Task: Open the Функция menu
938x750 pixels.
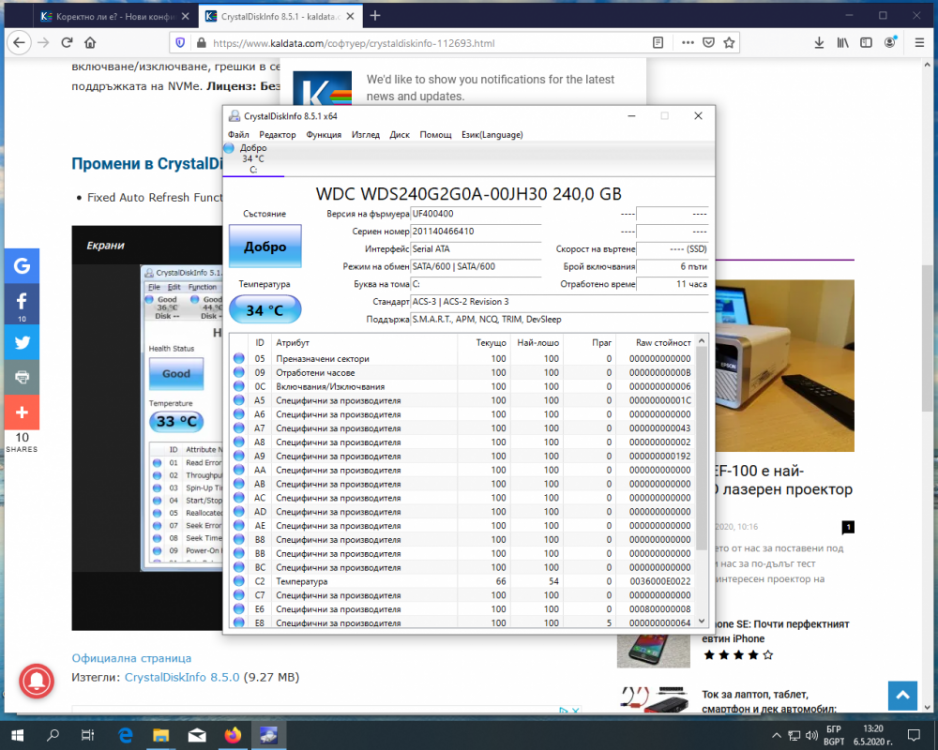Action: (x=324, y=135)
